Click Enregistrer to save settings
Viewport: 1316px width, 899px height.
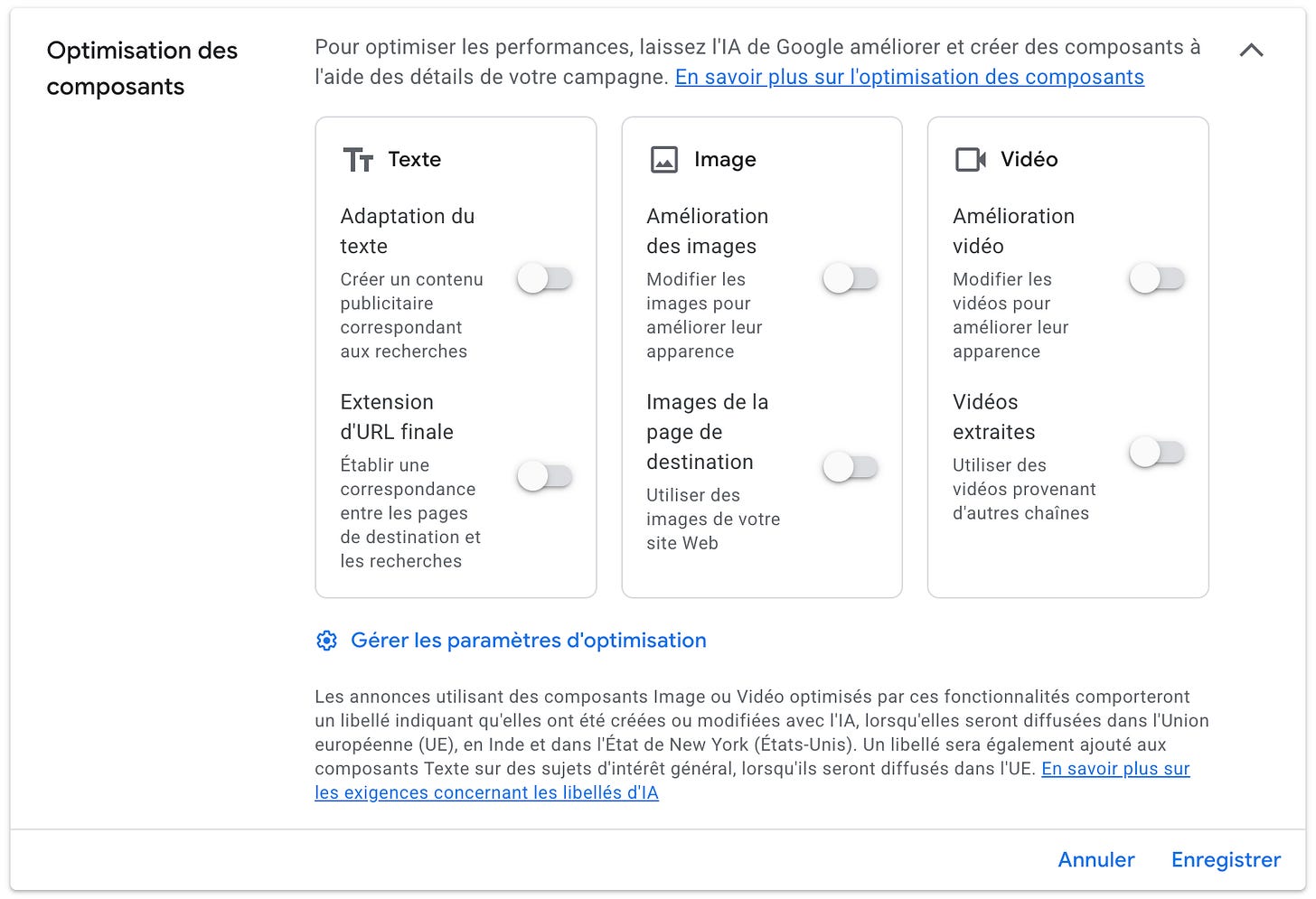[1226, 859]
